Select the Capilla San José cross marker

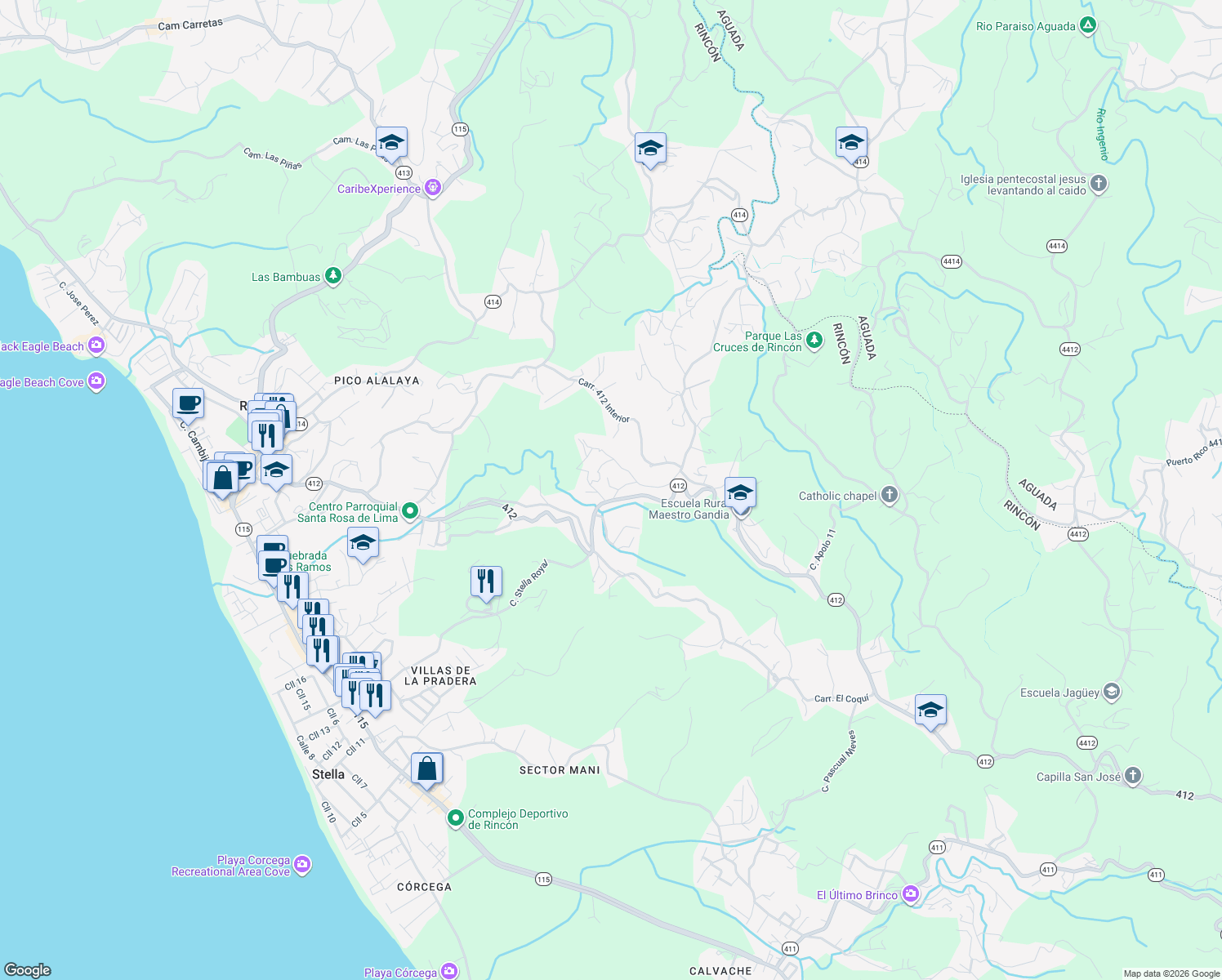tap(1132, 777)
